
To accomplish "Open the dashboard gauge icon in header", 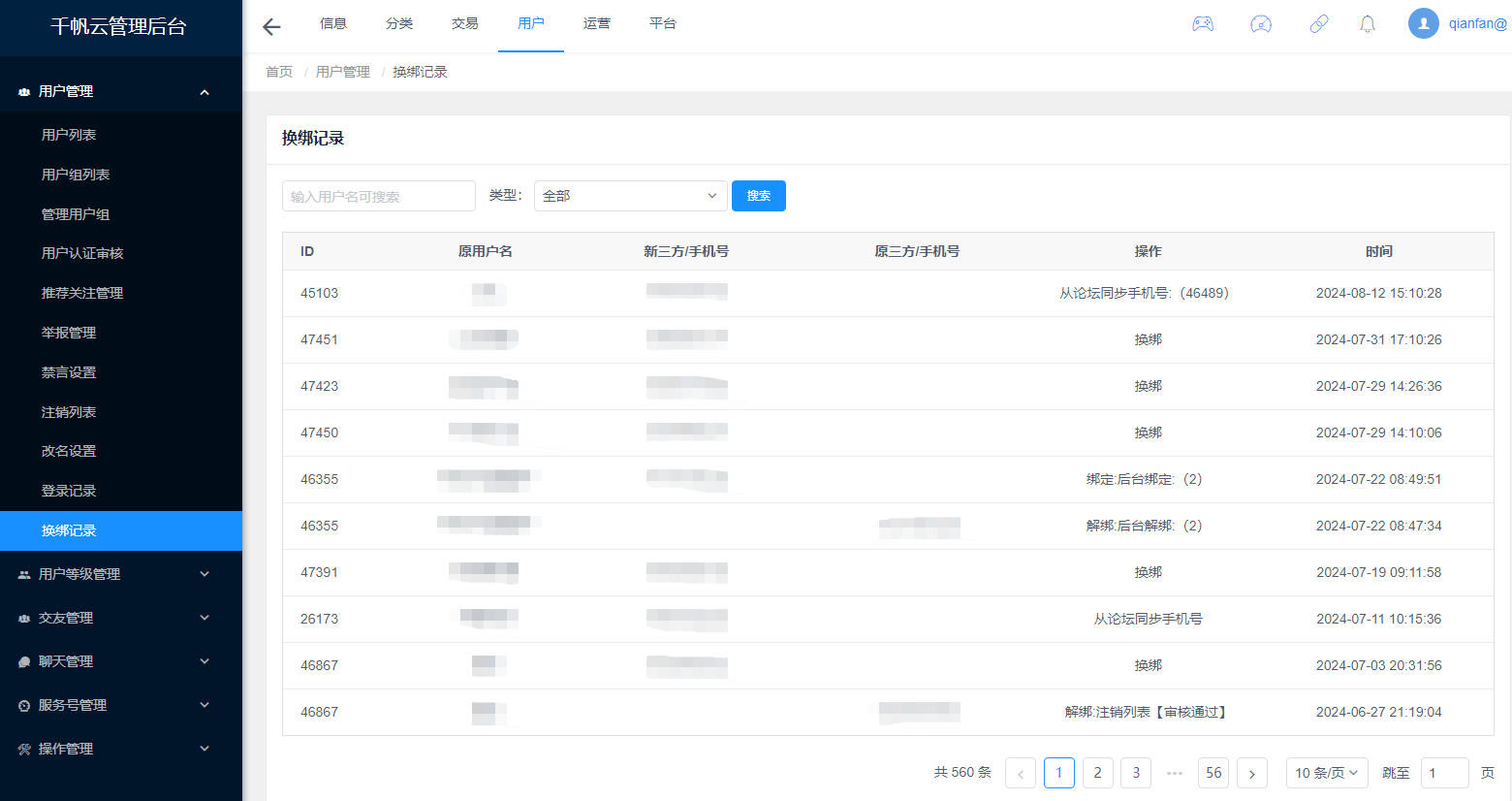I will 1261,24.
